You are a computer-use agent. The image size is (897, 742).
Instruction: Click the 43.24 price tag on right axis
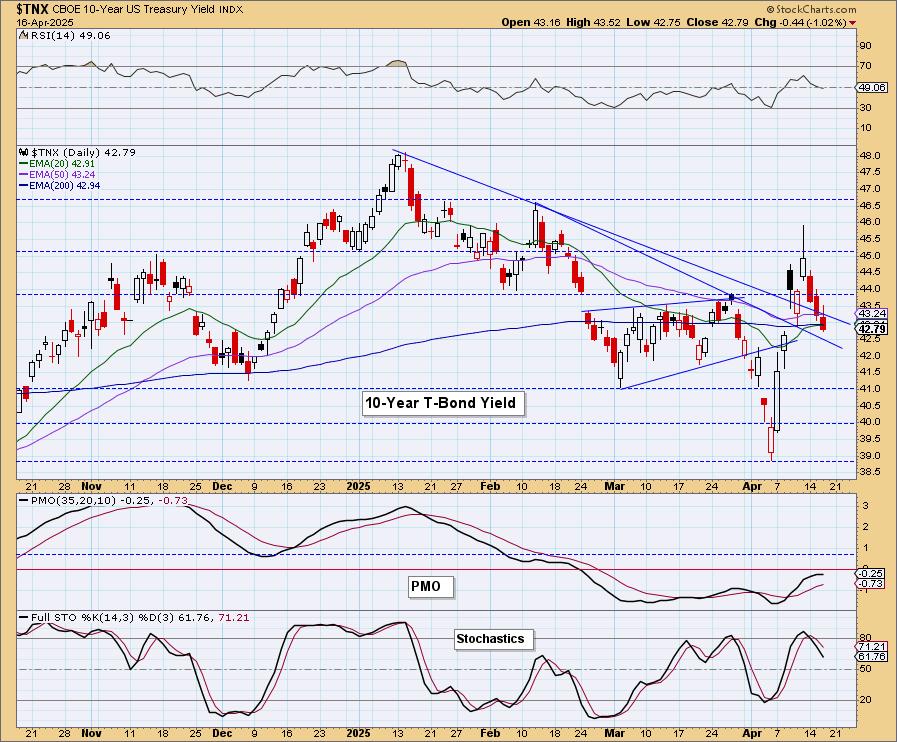tap(871, 314)
